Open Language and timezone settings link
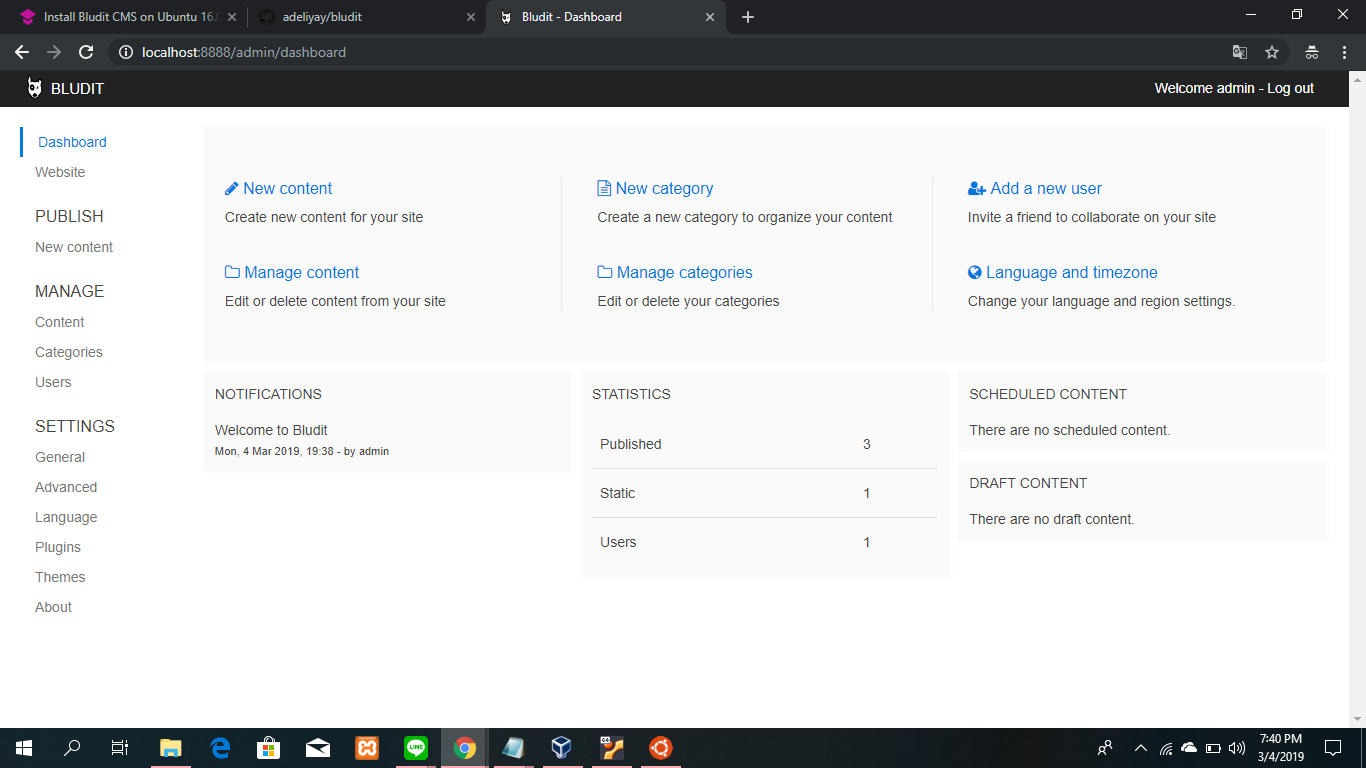 coord(1071,272)
